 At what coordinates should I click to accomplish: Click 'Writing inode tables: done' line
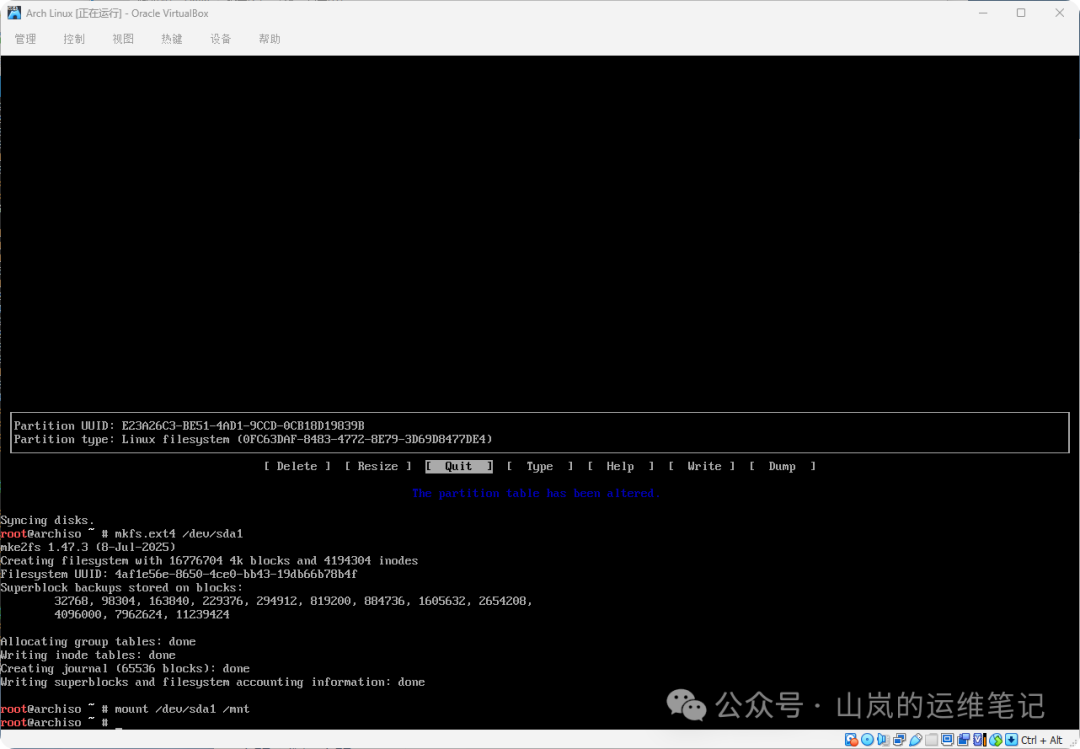(x=88, y=655)
